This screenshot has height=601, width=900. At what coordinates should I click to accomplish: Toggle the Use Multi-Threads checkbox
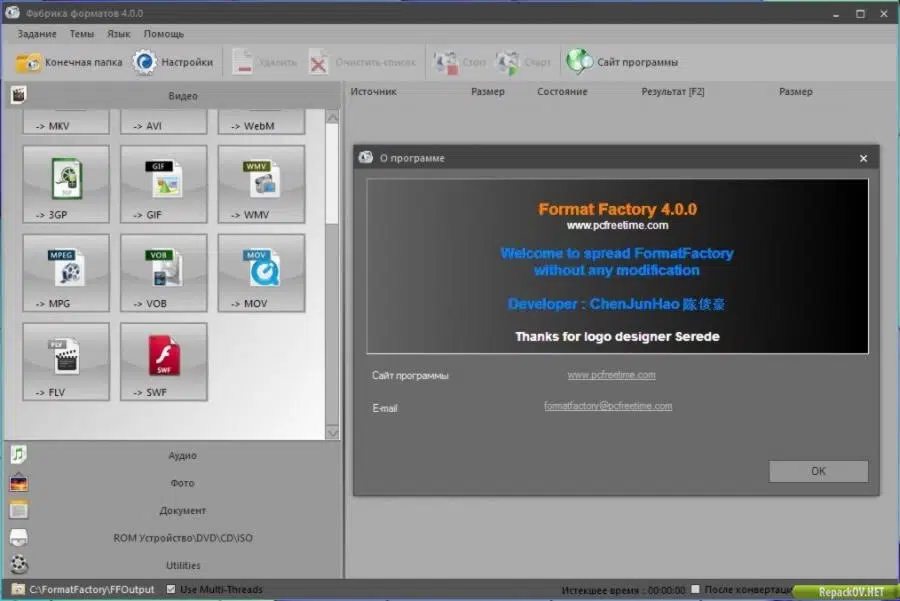coord(171,589)
